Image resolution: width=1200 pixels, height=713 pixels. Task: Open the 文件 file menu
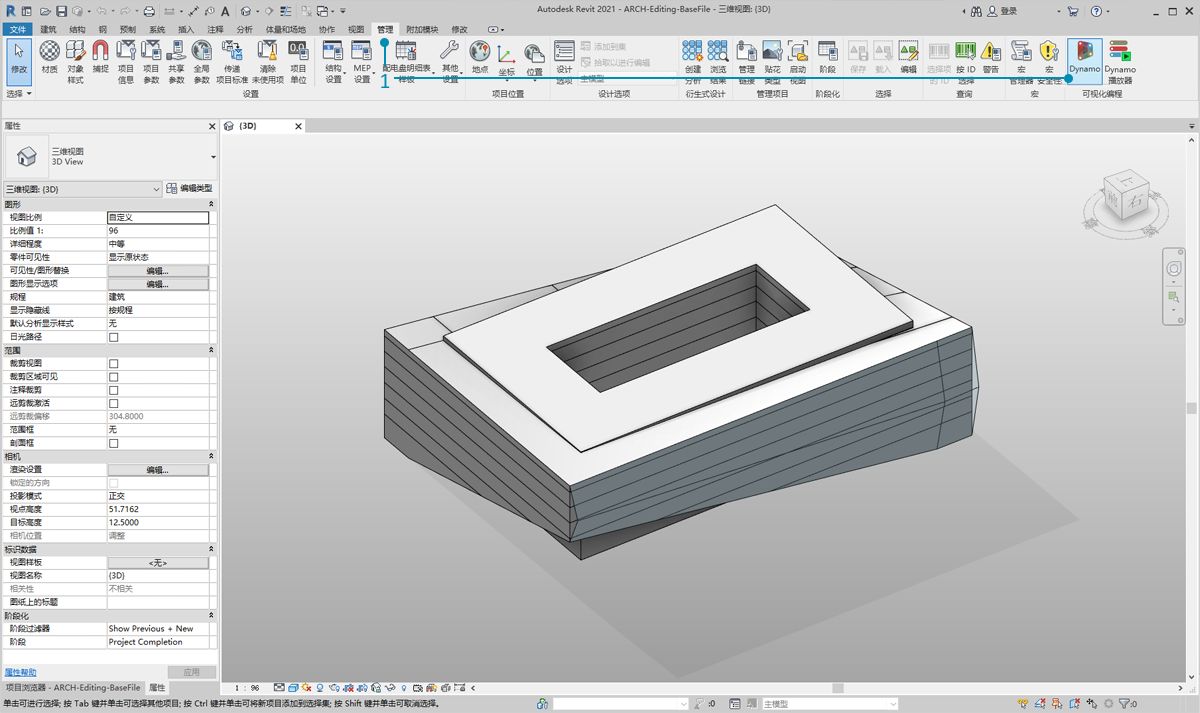[17, 30]
